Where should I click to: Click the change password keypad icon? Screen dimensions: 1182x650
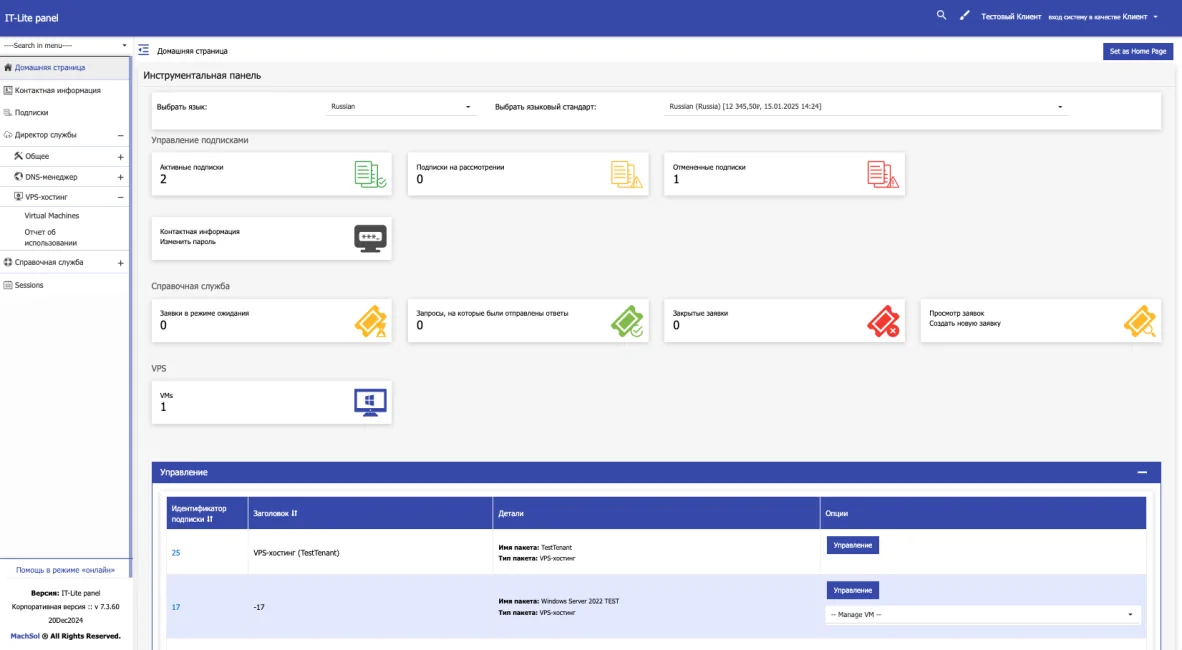coord(370,238)
